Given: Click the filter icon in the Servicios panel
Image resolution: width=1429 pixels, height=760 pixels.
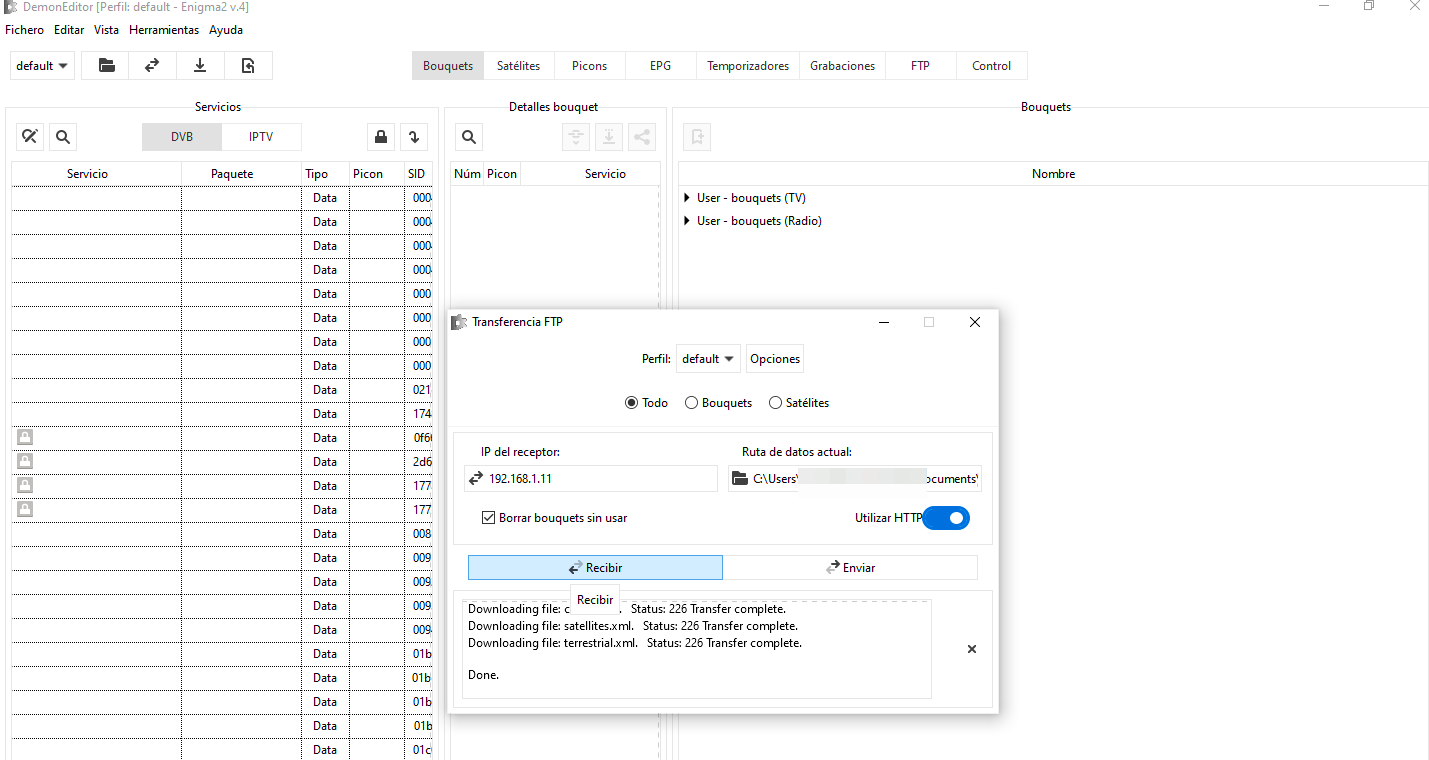Looking at the screenshot, I should (x=30, y=137).
